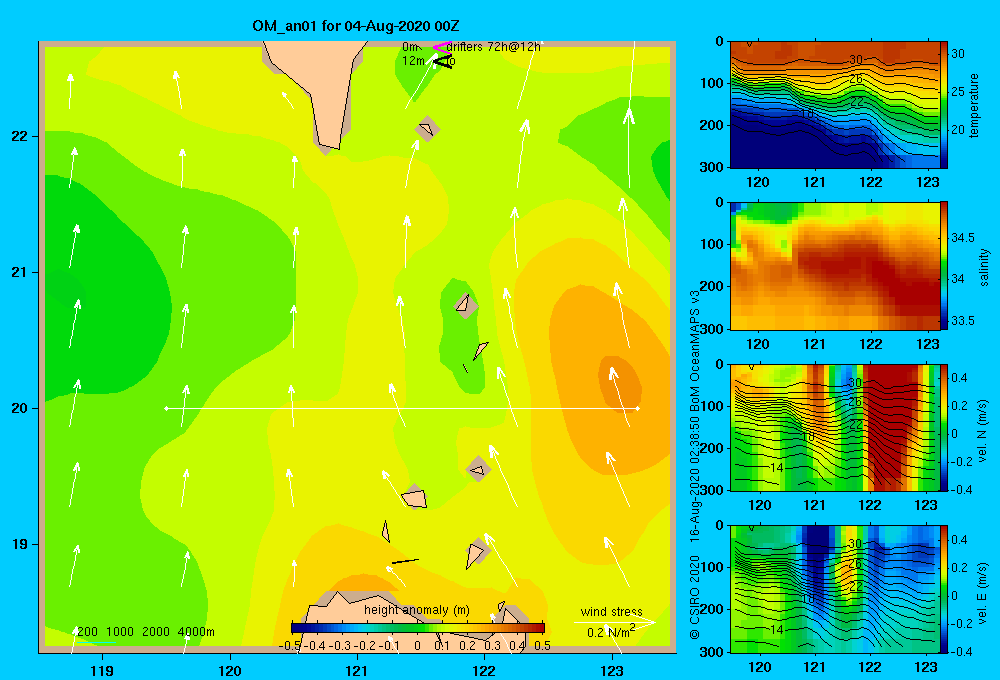Viewport: 1000px width, 680px height.
Task: Click the '26' isotherm label in temperature panel
Action: click(x=856, y=79)
